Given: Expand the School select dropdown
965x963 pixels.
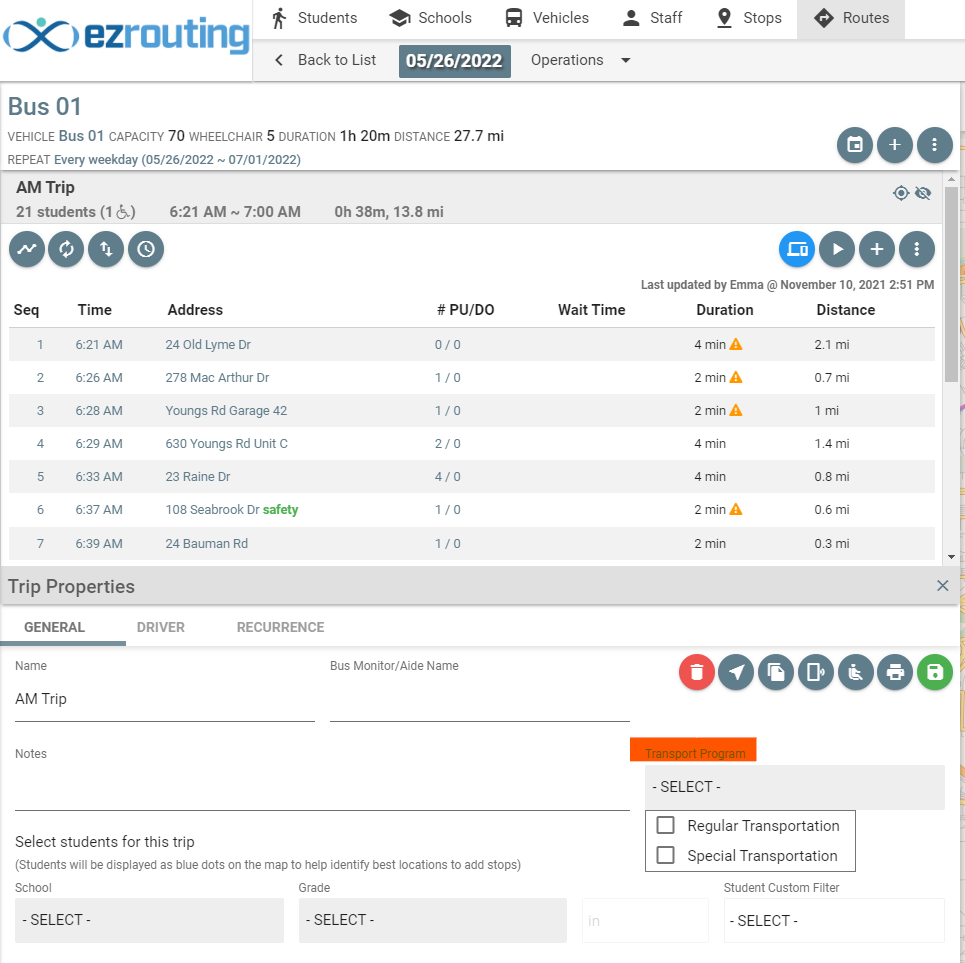Looking at the screenshot, I should 149,920.
